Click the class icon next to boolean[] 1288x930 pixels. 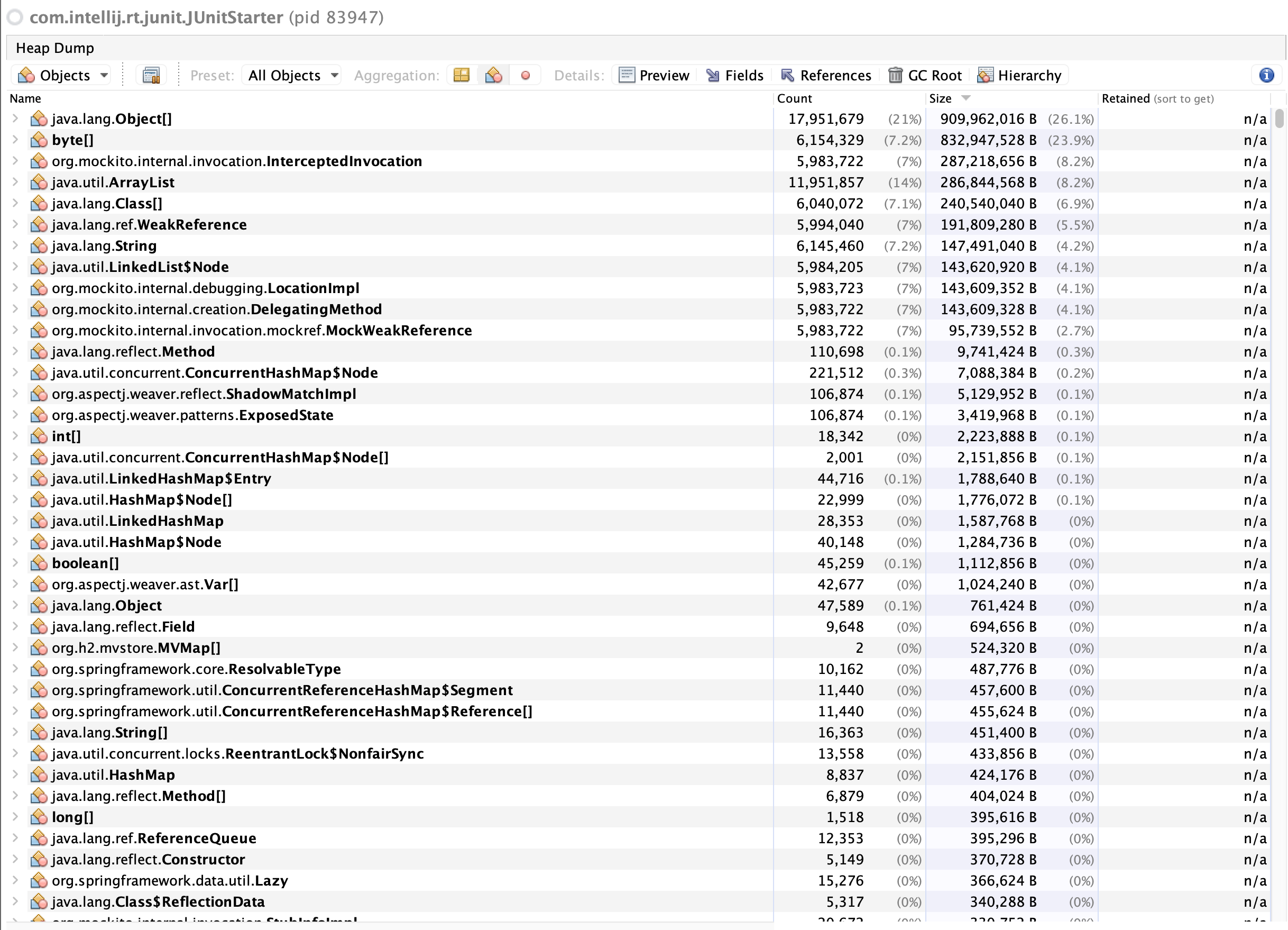coord(39,563)
